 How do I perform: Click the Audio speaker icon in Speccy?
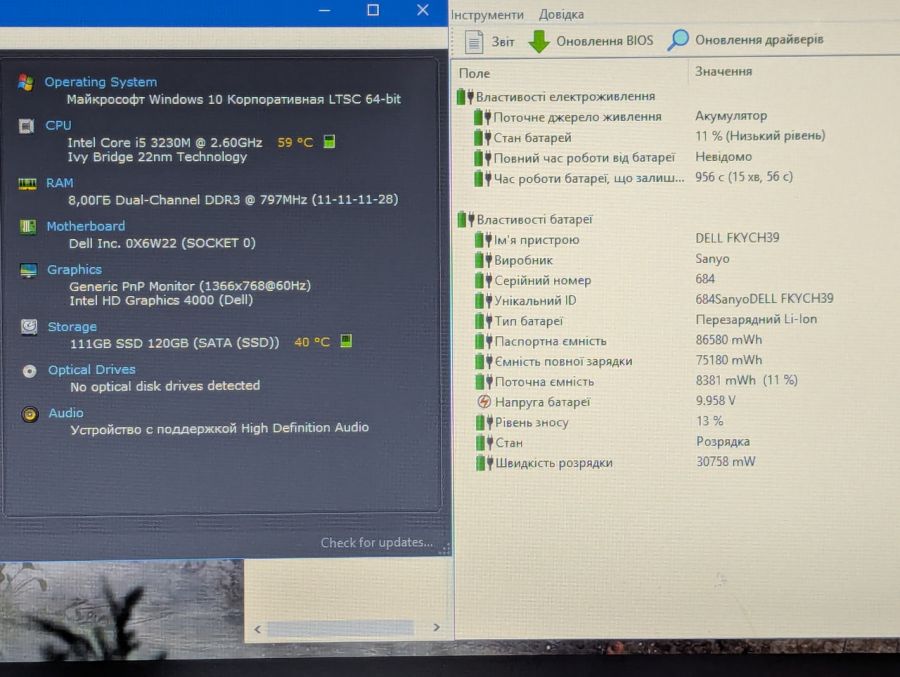[x=30, y=414]
